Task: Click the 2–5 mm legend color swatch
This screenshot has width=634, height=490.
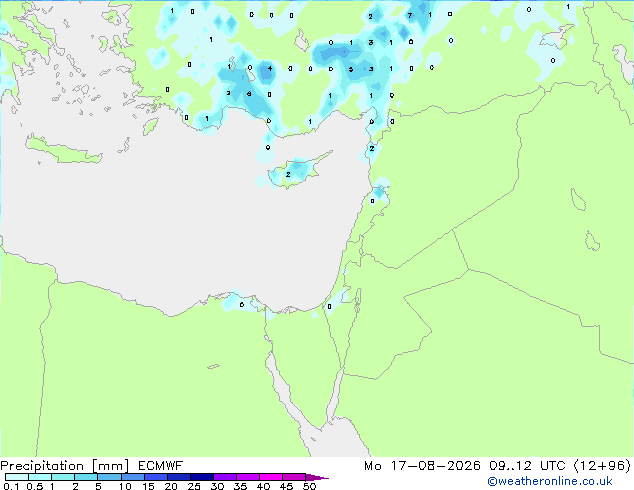Action: [x=86, y=477]
